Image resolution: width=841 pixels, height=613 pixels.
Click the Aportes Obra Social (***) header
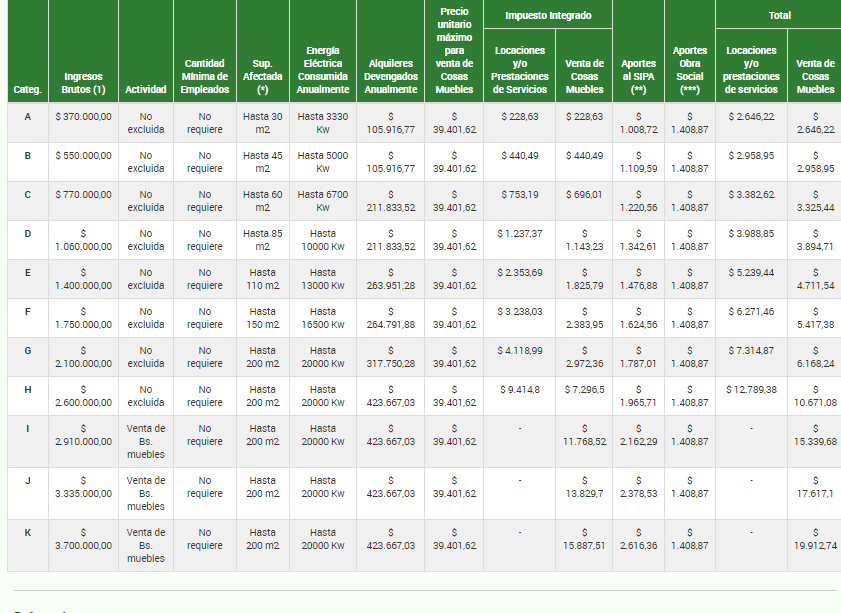pos(690,70)
